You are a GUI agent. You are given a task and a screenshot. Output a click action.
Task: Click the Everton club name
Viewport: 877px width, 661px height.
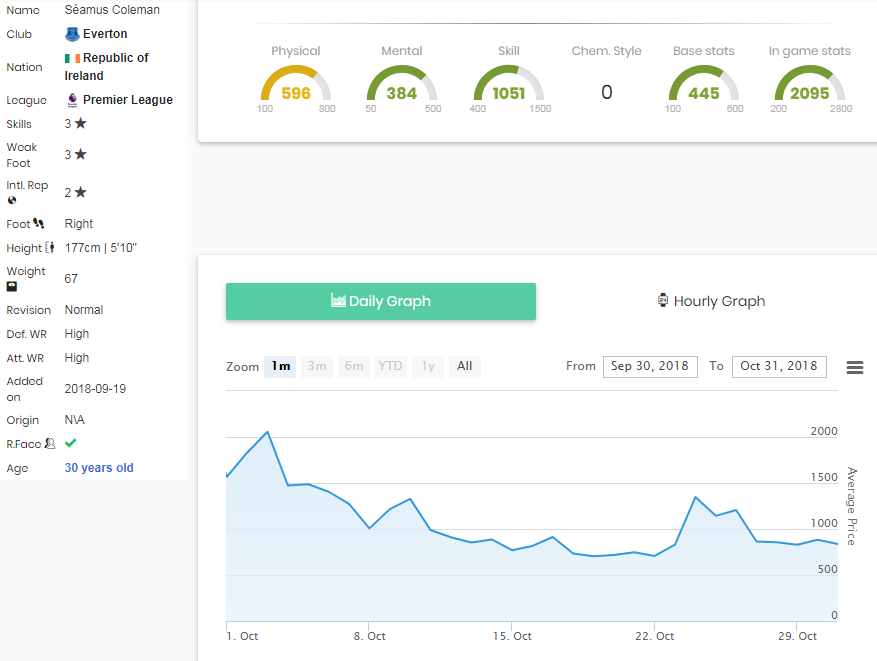(105, 34)
